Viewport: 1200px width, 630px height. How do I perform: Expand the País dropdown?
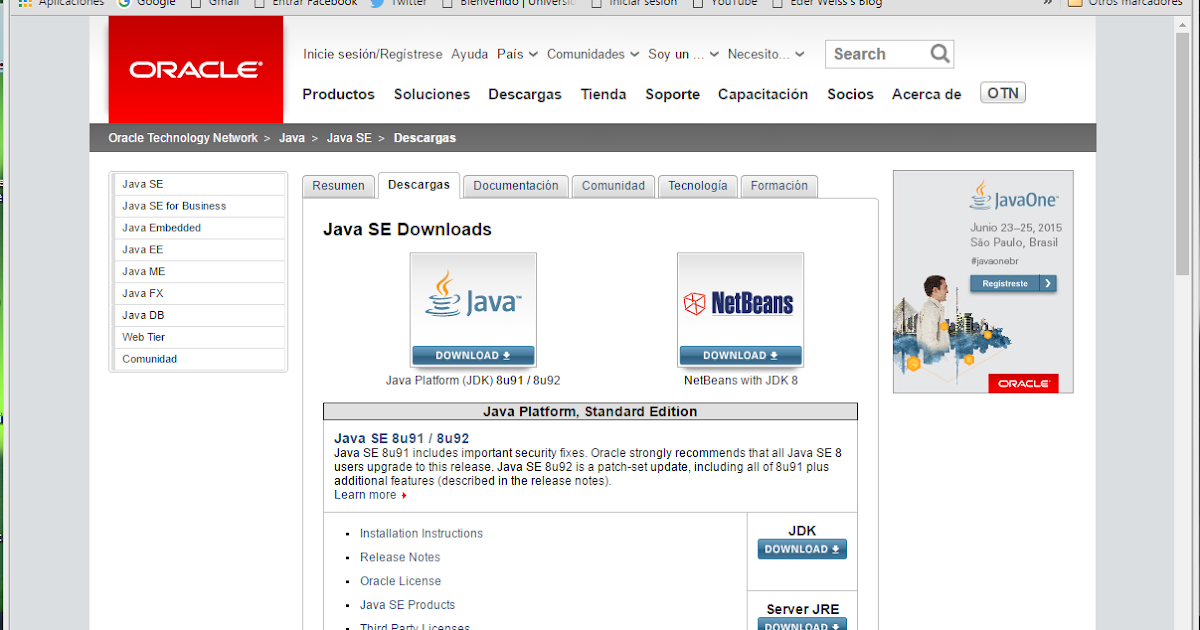pyautogui.click(x=517, y=54)
